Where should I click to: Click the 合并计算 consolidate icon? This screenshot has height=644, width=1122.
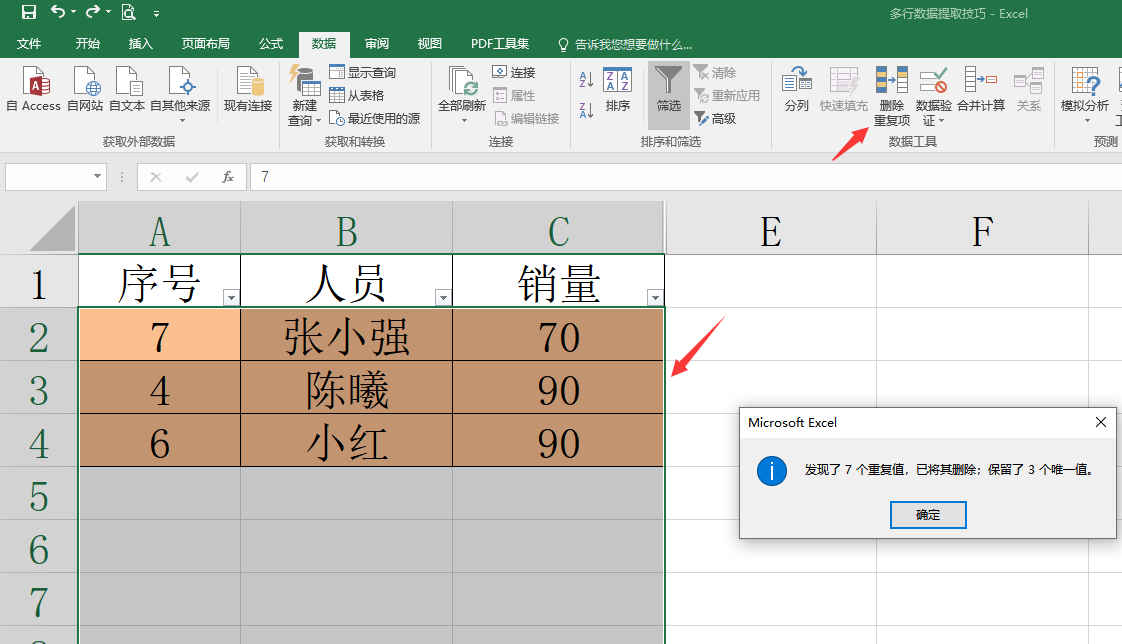pyautogui.click(x=981, y=89)
